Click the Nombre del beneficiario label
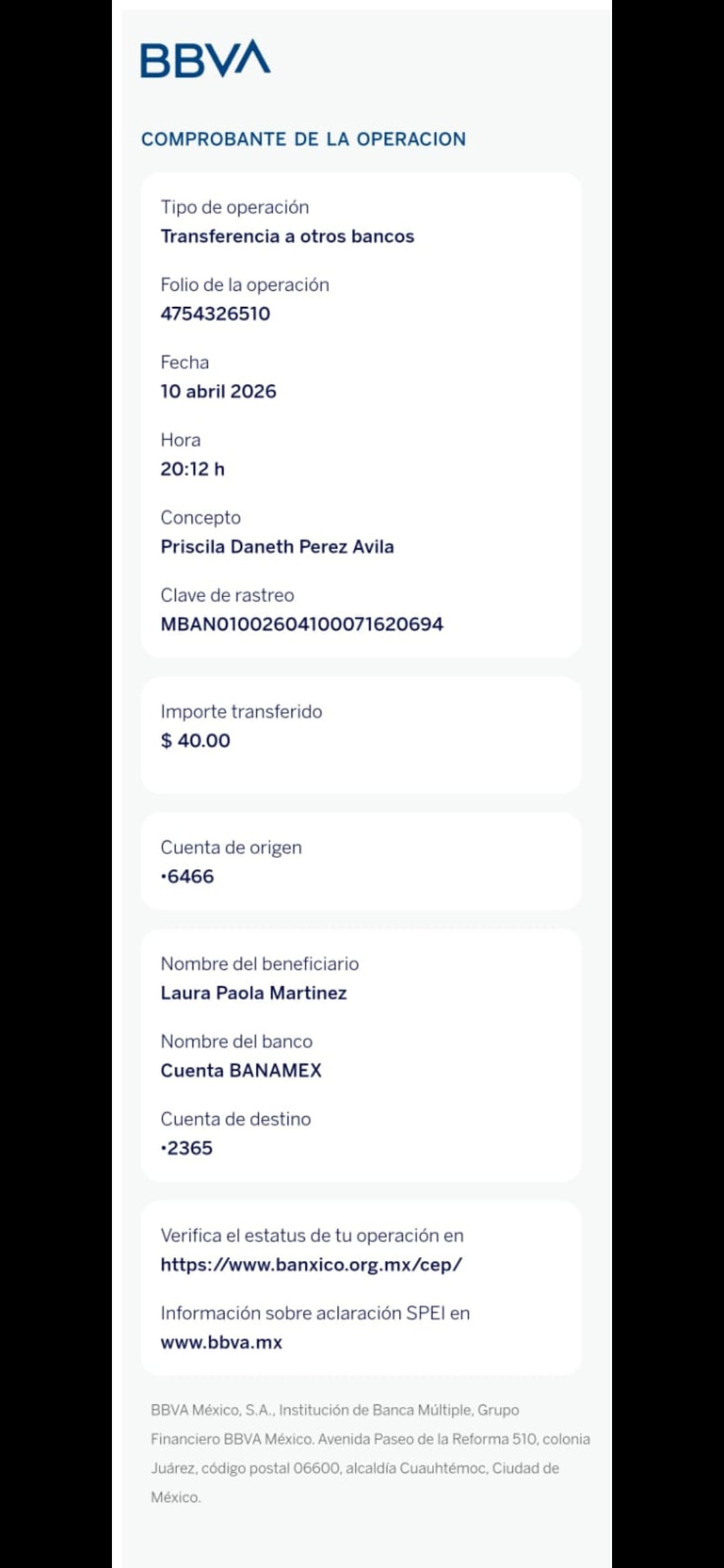This screenshot has height=1568, width=724. click(259, 964)
